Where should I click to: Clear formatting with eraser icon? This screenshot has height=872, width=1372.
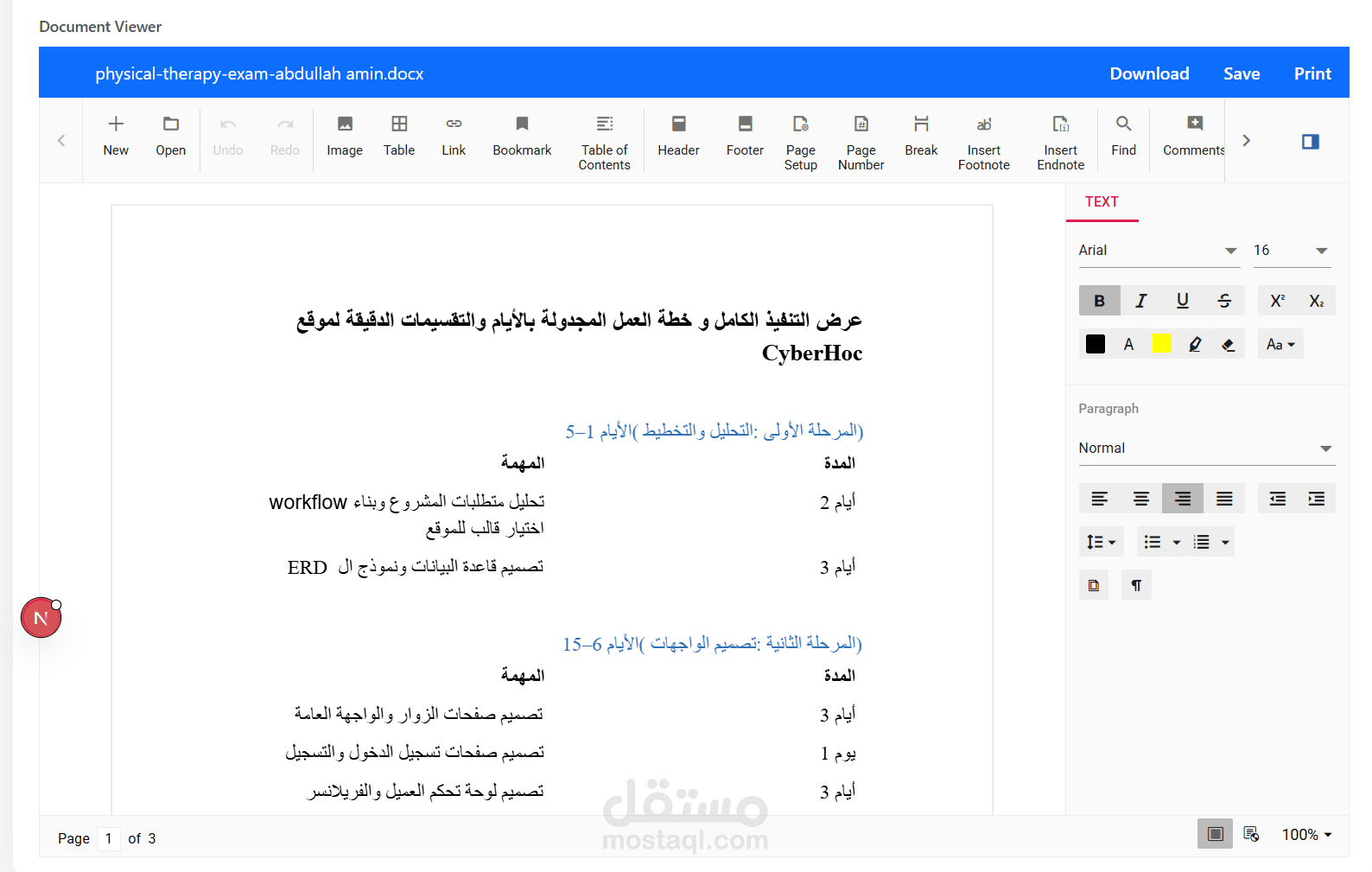coord(1228,344)
